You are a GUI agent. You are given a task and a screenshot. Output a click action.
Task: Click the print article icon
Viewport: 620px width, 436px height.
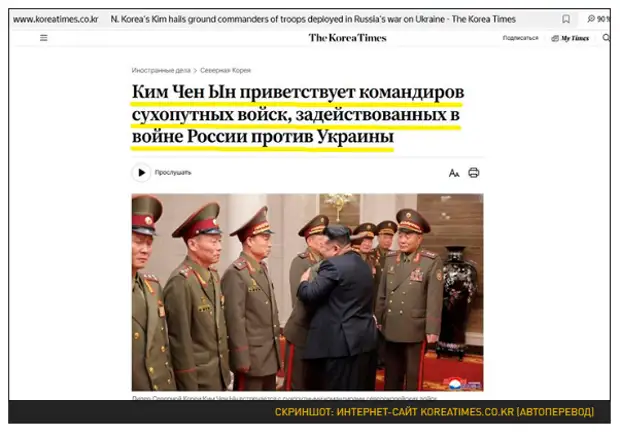[x=474, y=173]
